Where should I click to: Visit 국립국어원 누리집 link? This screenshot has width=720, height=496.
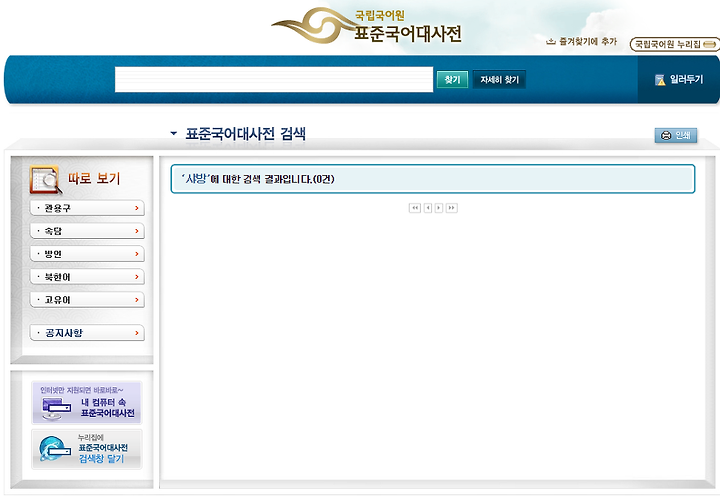[x=674, y=44]
